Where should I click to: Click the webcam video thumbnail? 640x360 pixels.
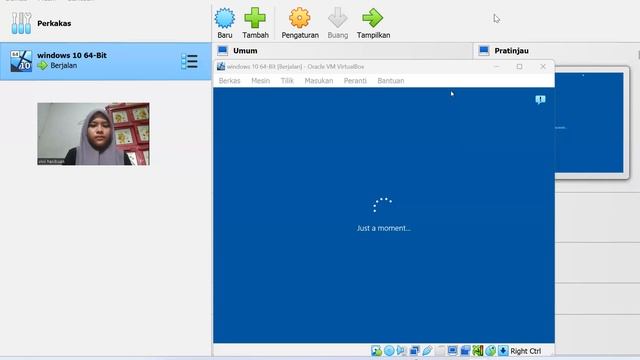[x=93, y=134]
